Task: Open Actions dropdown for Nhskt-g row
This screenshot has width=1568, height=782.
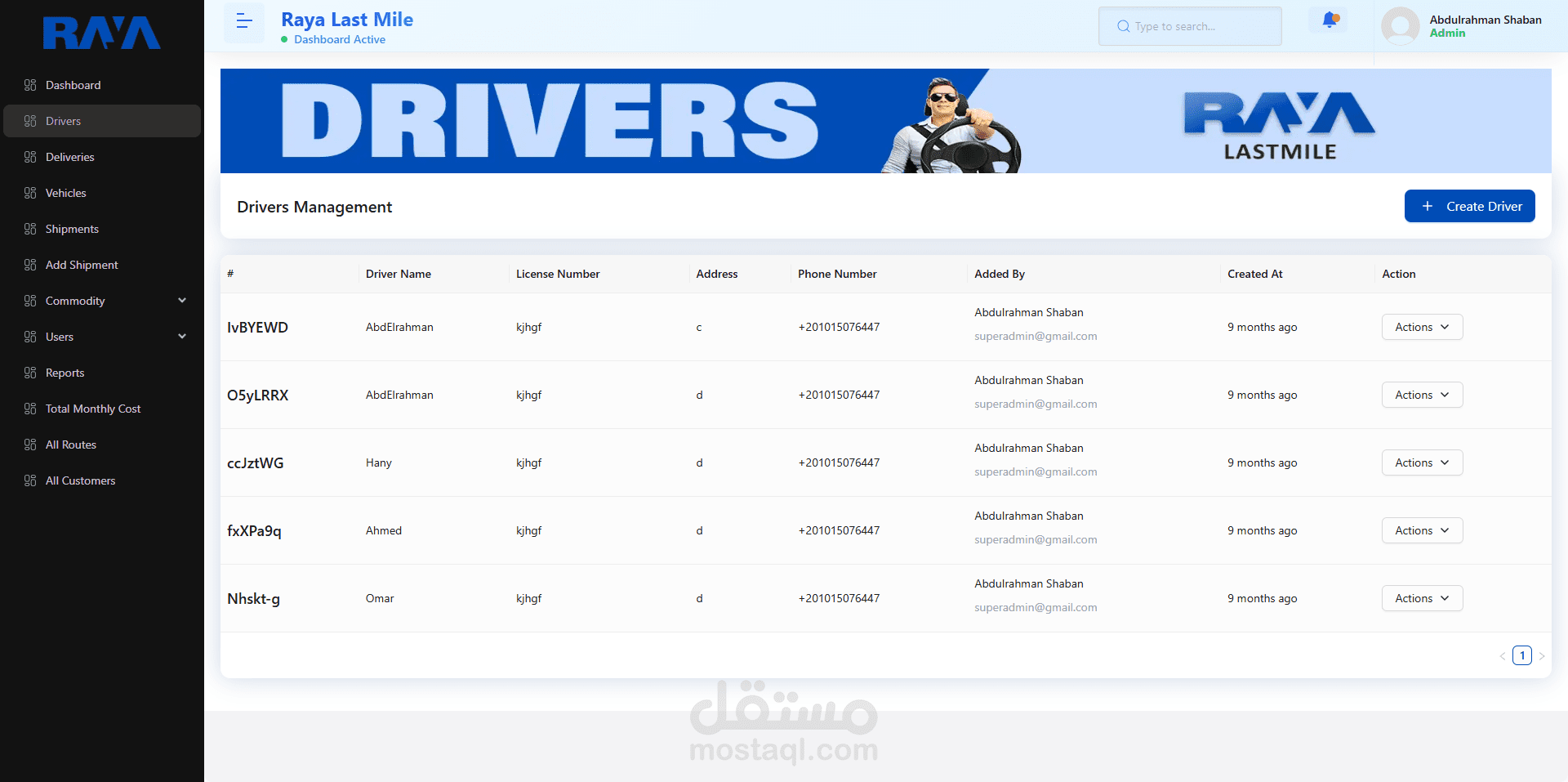Action: (x=1422, y=598)
